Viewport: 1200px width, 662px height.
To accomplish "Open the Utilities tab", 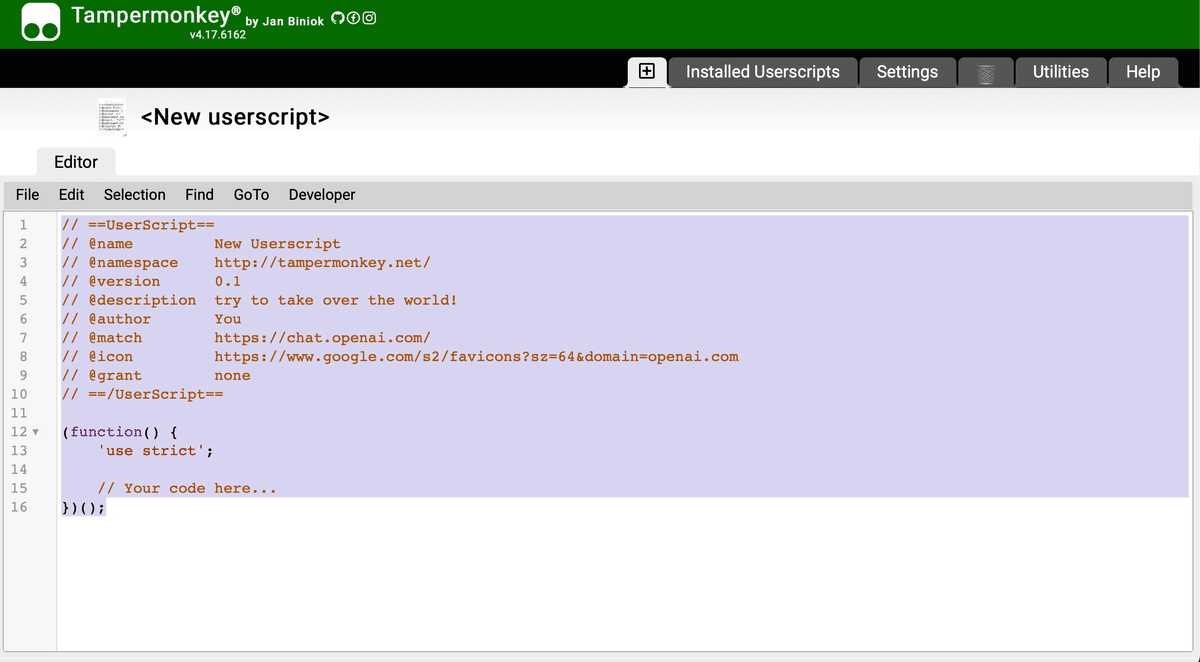I will coord(1060,72).
